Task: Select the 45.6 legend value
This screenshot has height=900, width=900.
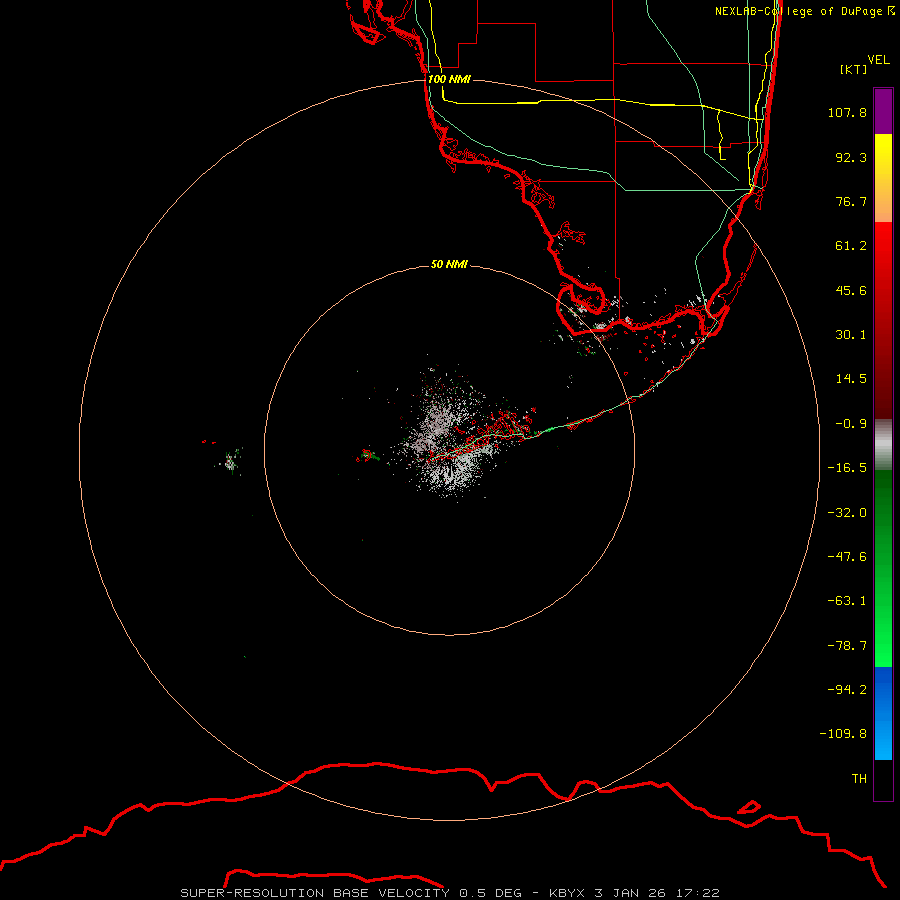Action: (851, 290)
